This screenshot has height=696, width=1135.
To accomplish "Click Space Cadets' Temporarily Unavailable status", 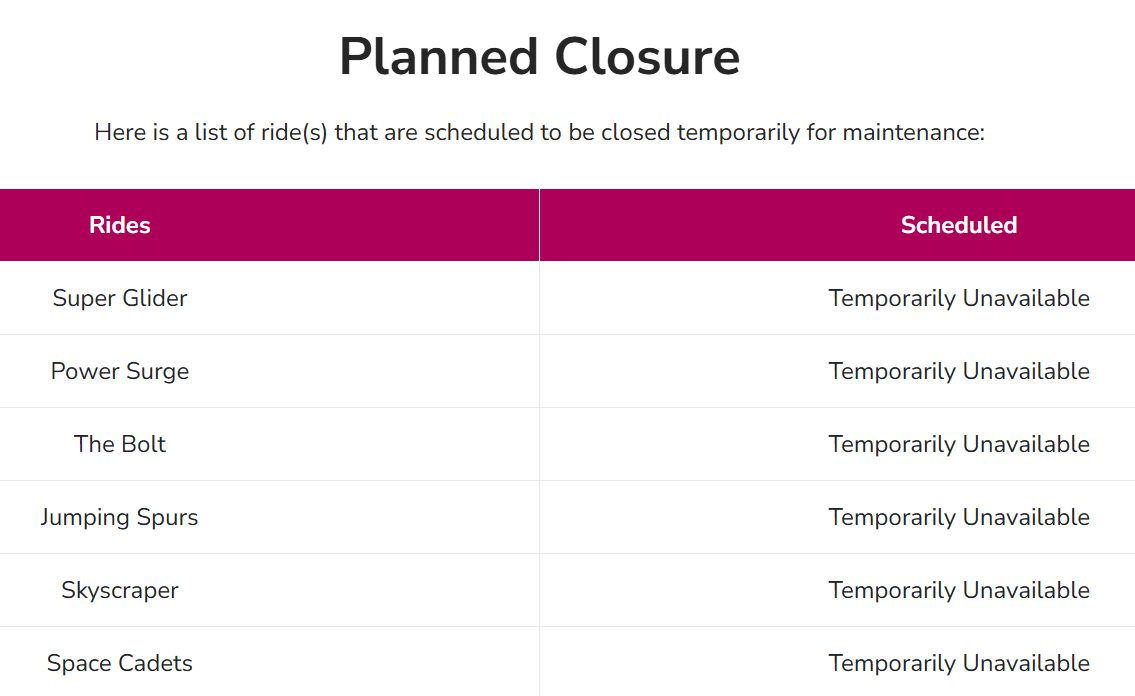I will coord(959,663).
